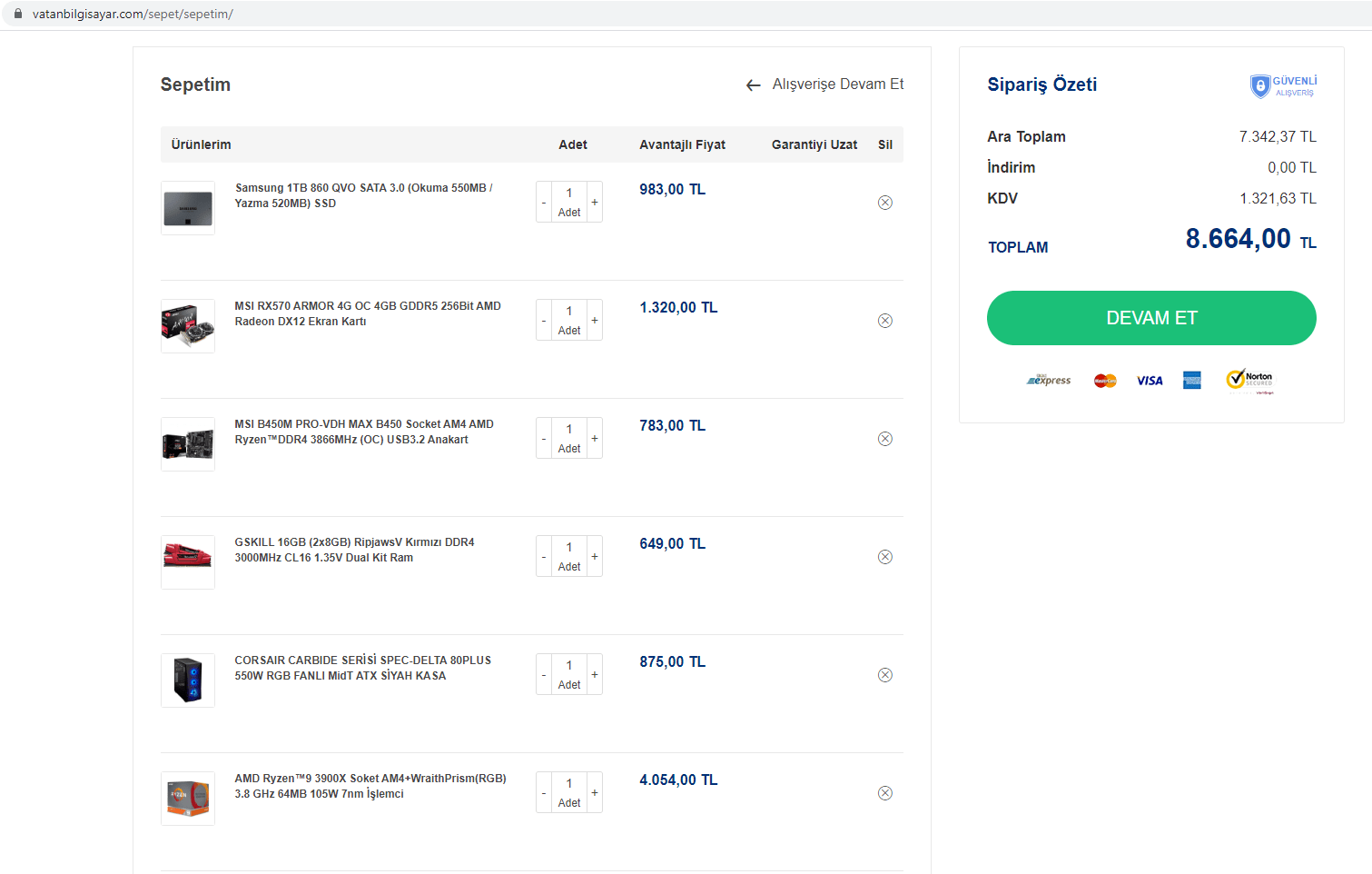Screen dimensions: 1372x874
Task: Decrease quantity of MSI RX570 graphics card
Action: point(544,321)
